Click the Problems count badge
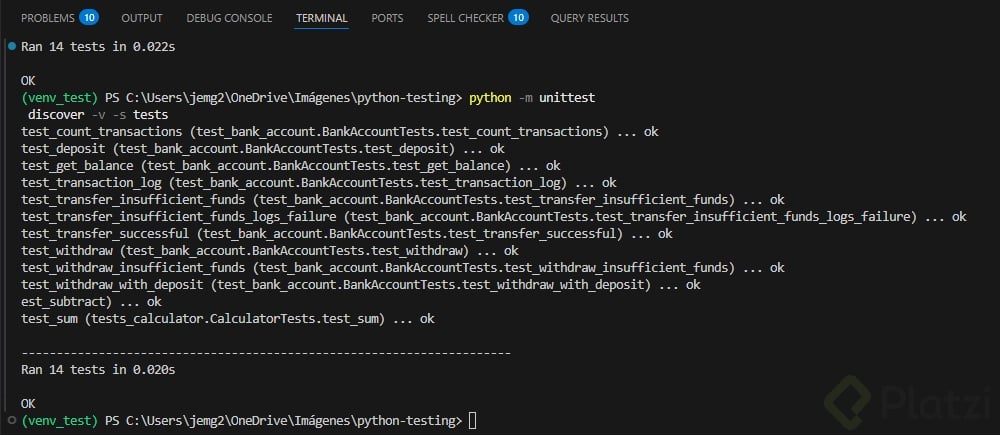 pos(88,18)
